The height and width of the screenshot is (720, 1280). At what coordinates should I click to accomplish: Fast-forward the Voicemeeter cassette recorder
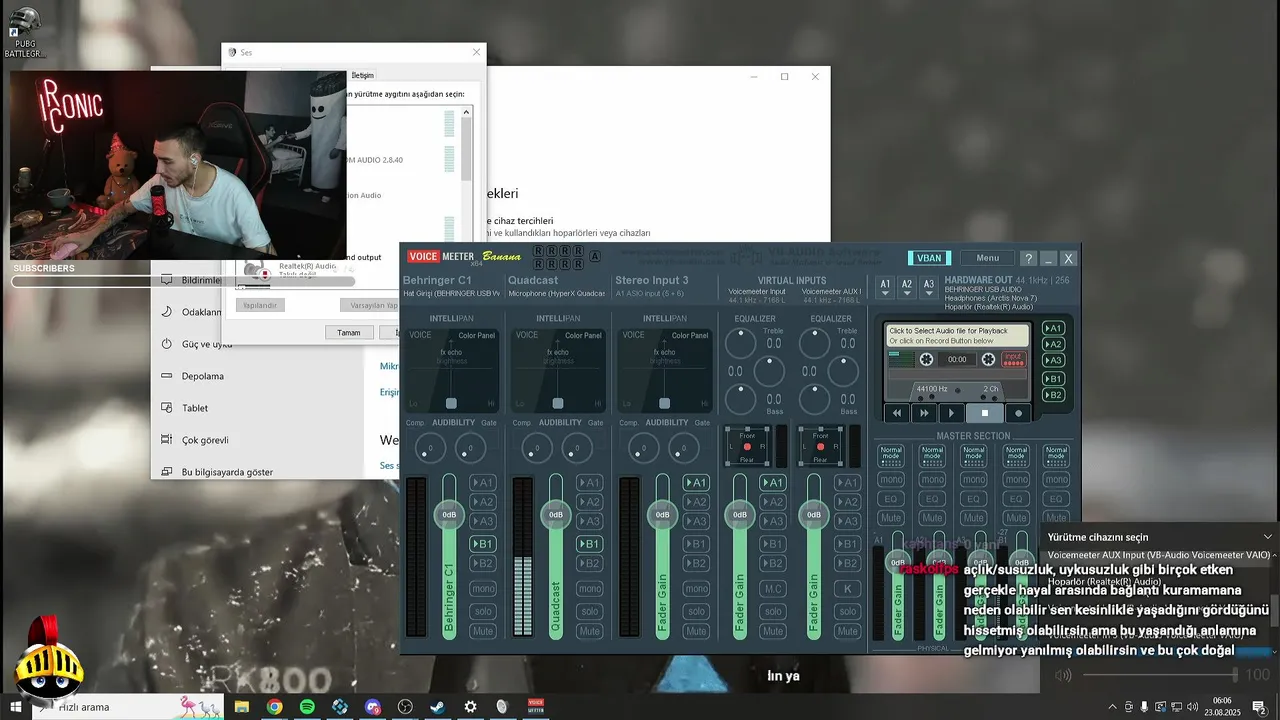coord(924,413)
